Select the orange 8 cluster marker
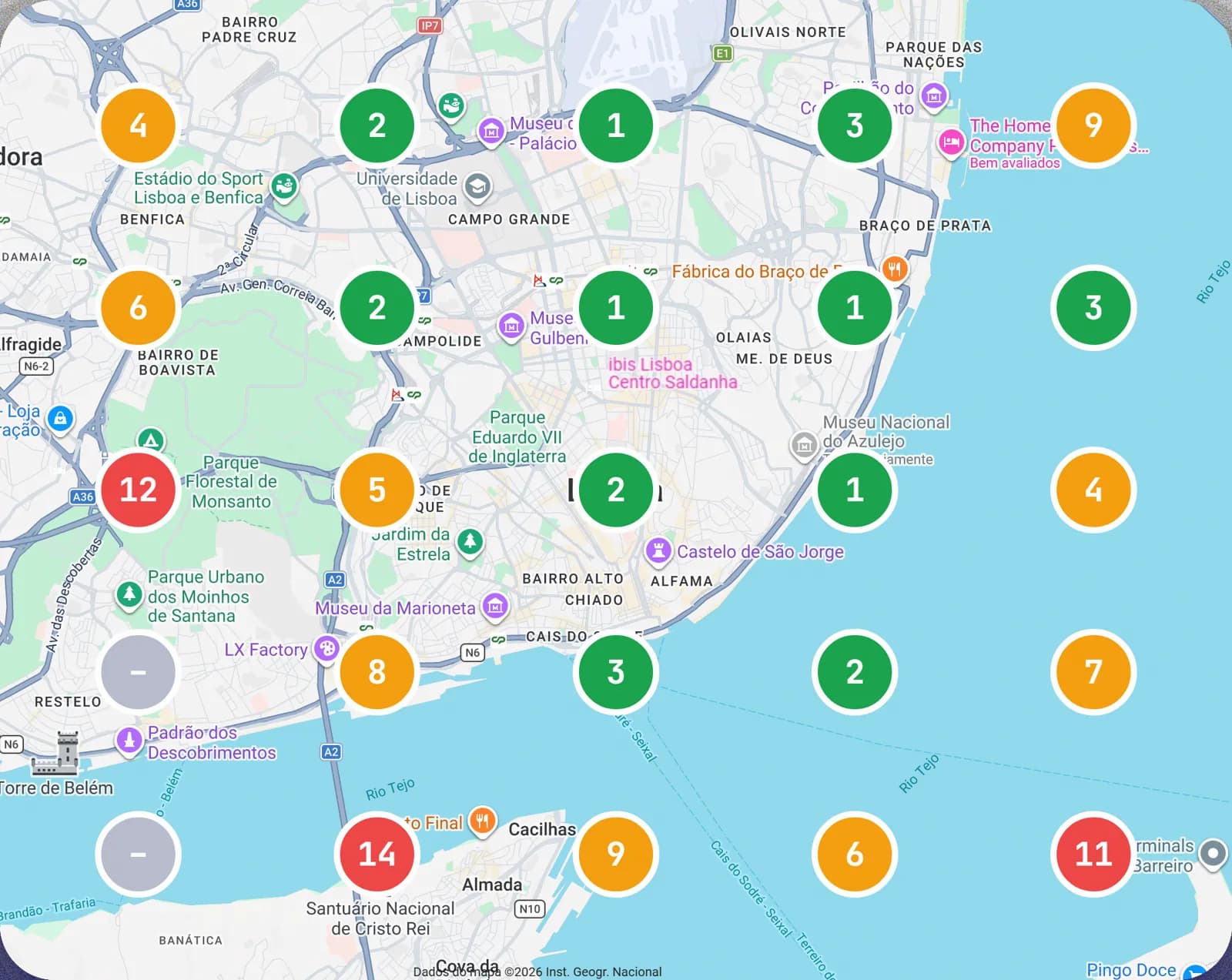The height and width of the screenshot is (980, 1232). tap(377, 671)
